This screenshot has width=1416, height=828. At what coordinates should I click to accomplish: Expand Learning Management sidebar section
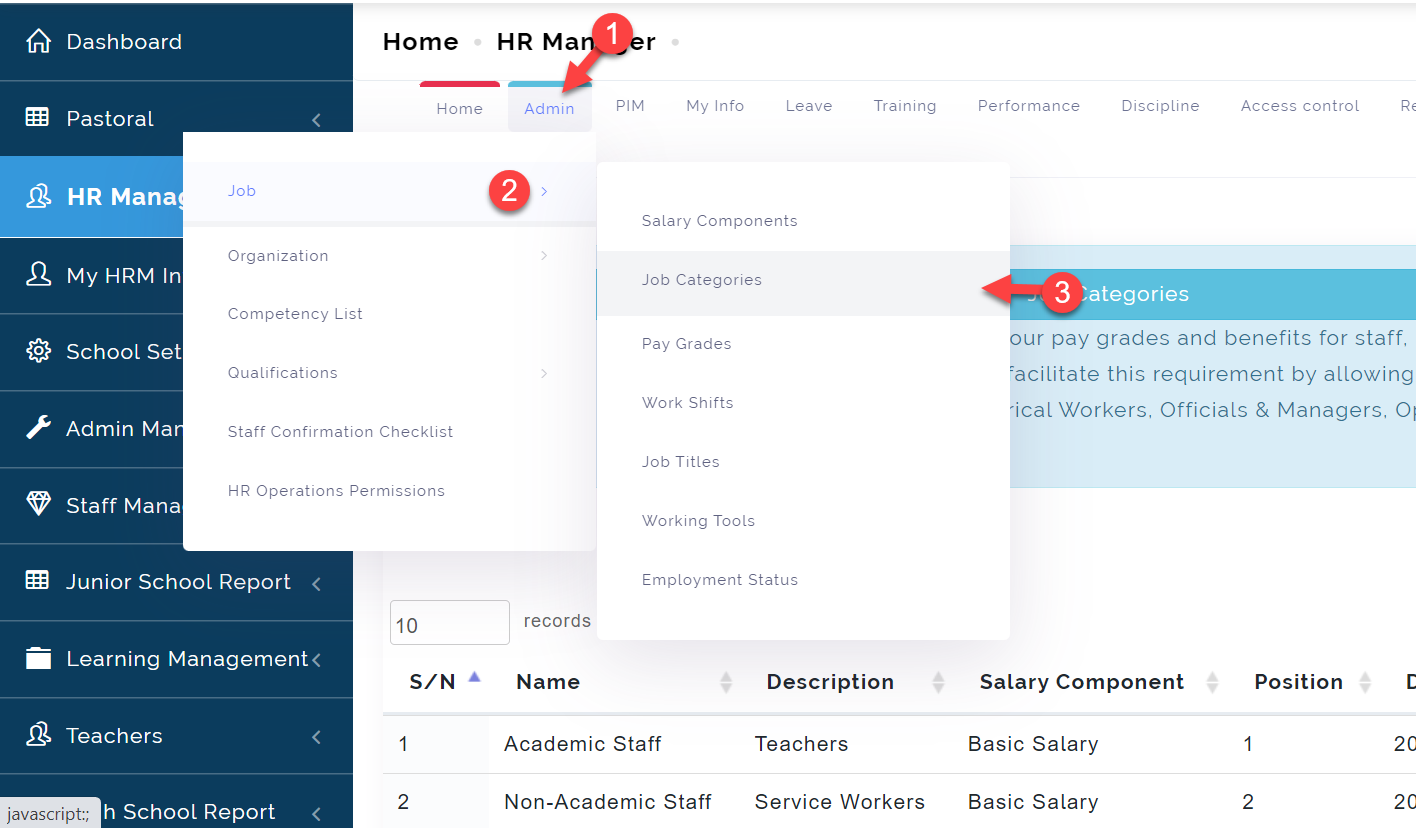(316, 660)
